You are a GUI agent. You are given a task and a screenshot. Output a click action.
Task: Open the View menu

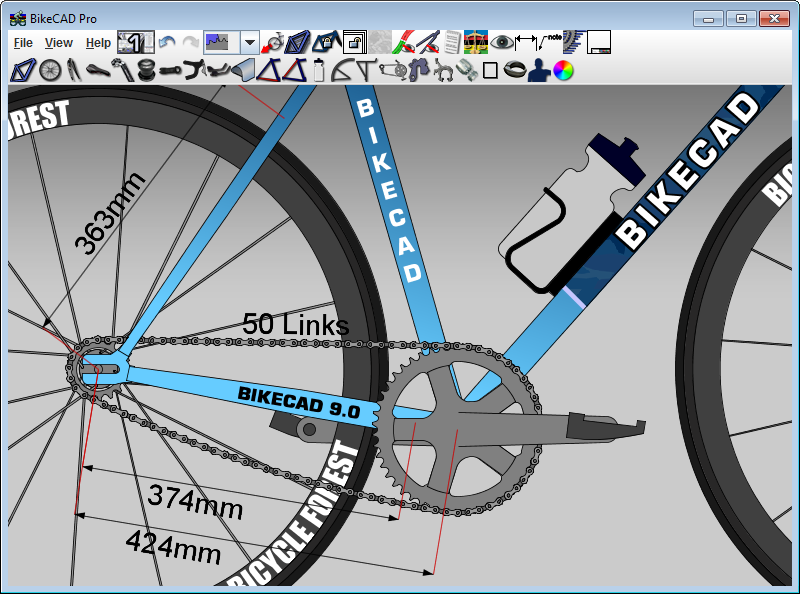click(x=59, y=43)
